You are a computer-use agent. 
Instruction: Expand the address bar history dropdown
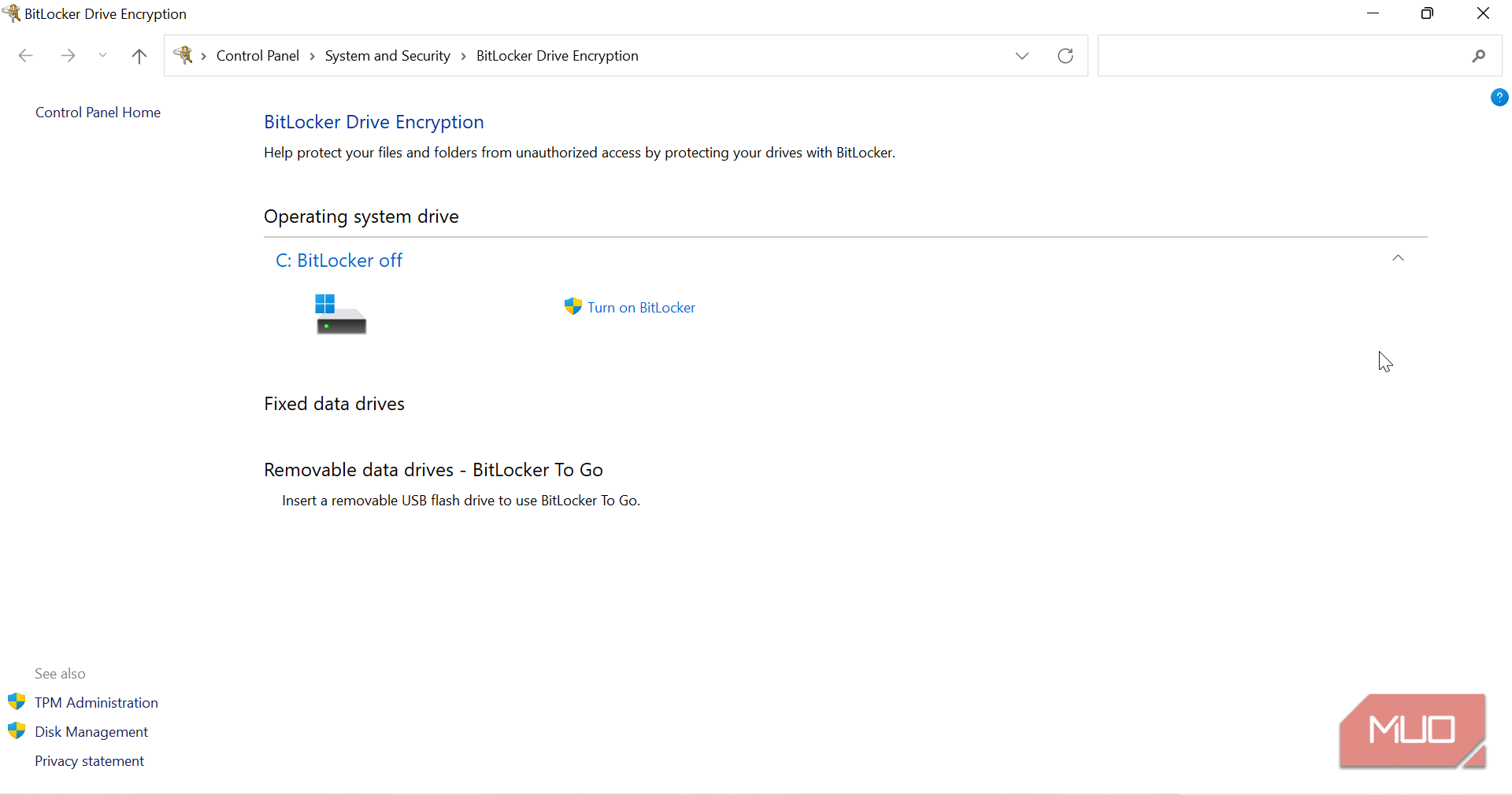pos(1022,56)
